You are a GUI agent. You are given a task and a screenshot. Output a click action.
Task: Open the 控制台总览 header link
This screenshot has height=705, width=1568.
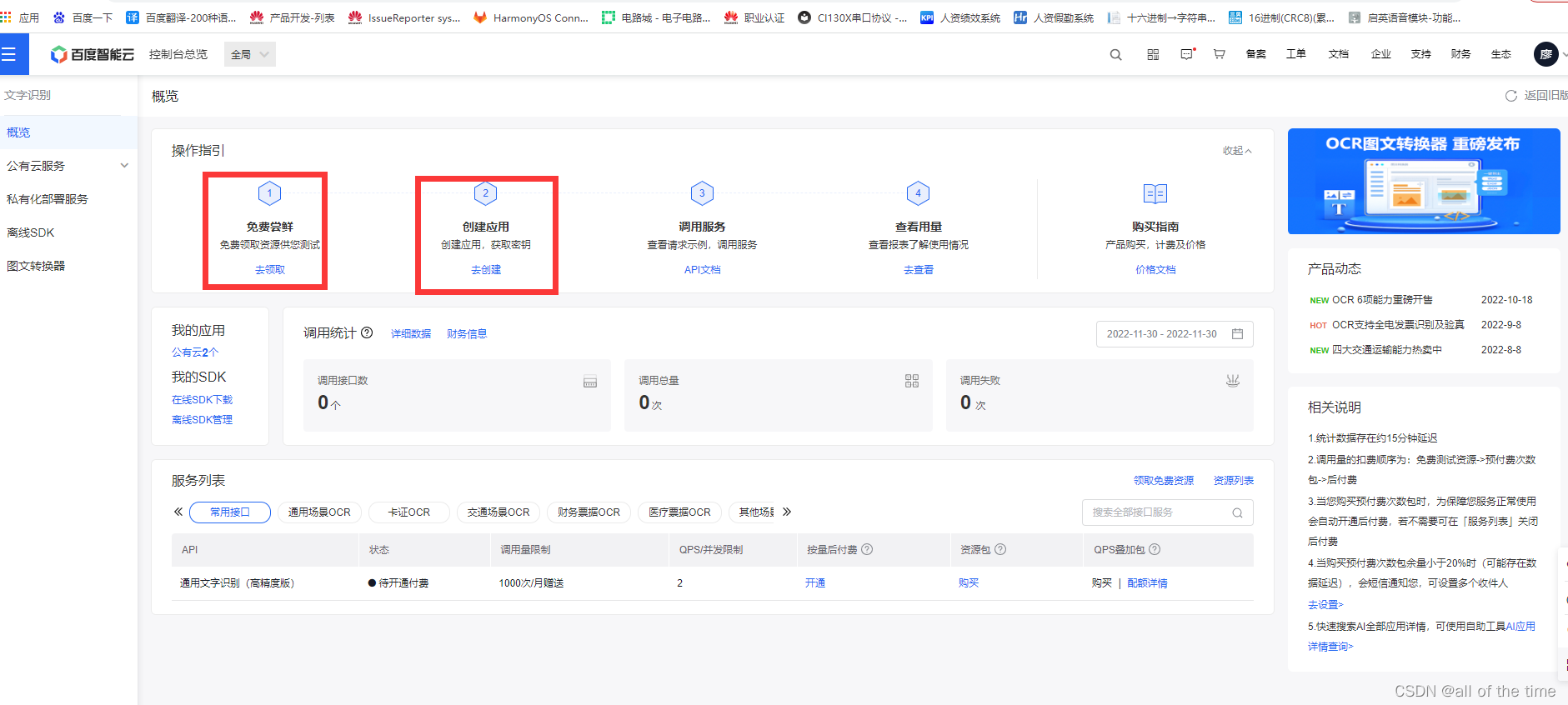[x=178, y=54]
